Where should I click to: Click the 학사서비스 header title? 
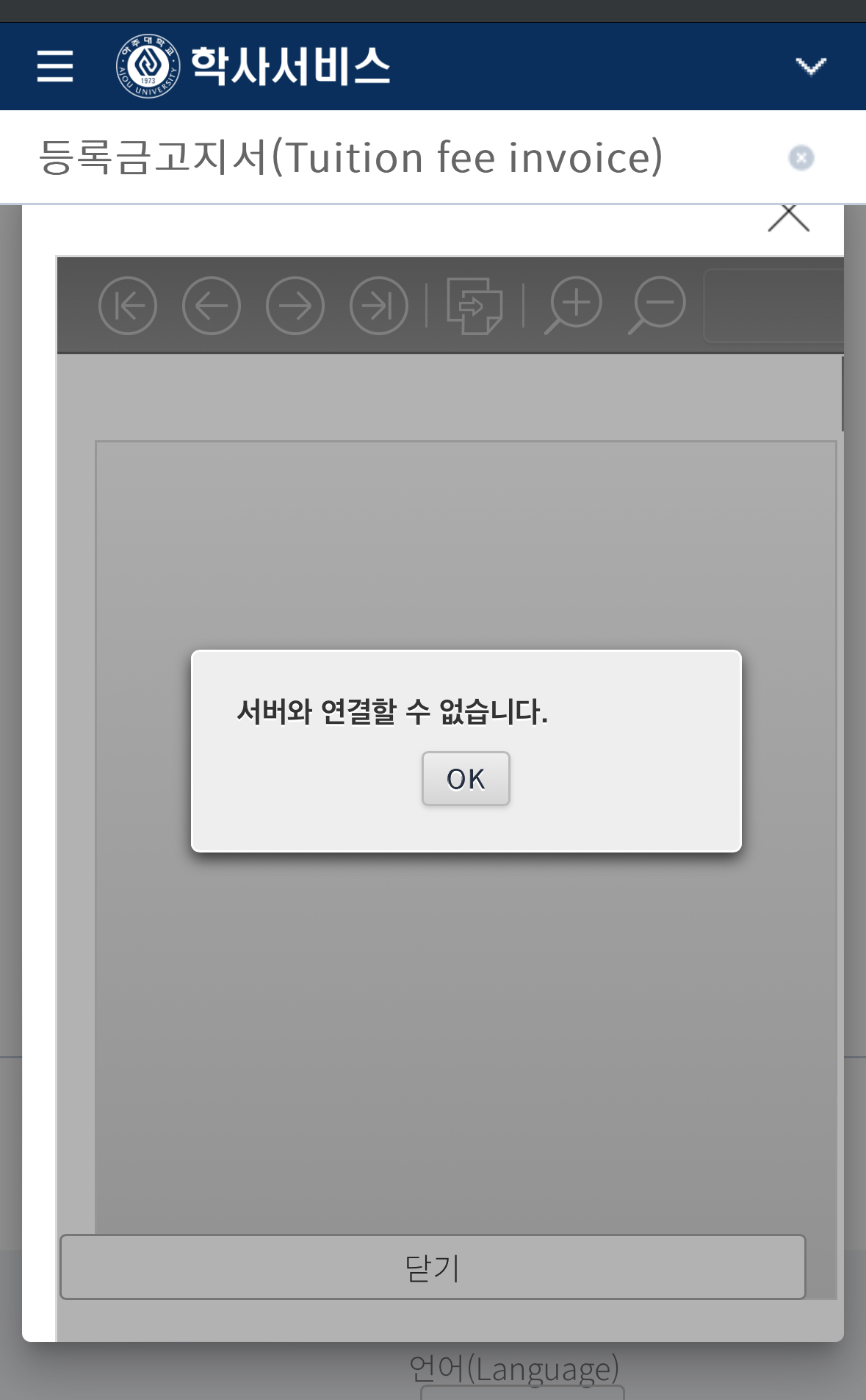[x=291, y=66]
